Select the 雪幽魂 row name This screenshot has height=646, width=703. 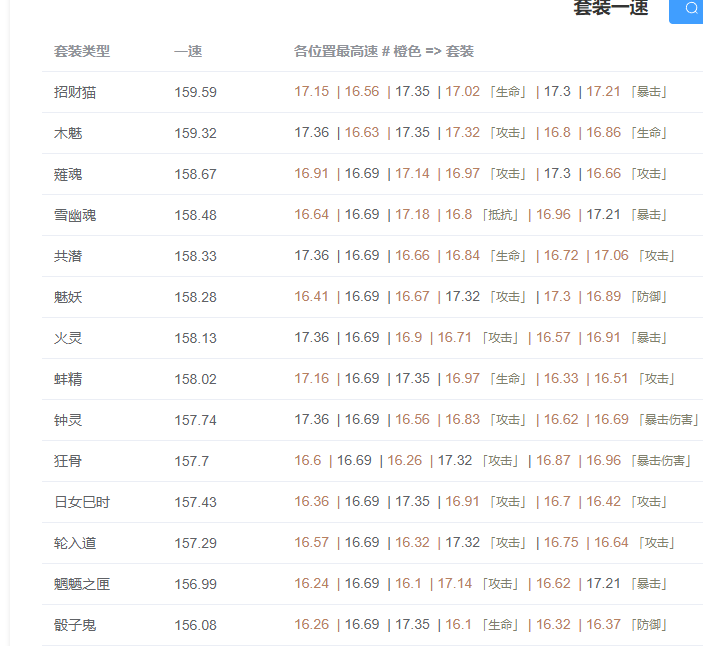tap(75, 215)
